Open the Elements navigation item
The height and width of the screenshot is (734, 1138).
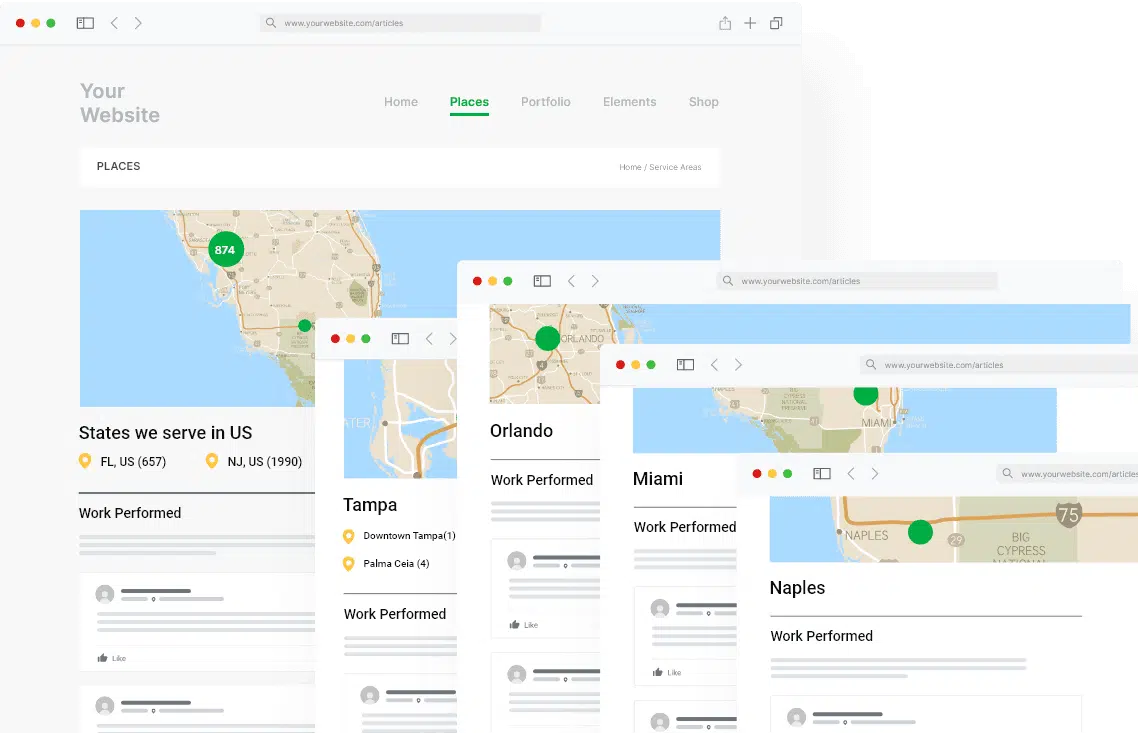[x=629, y=102]
